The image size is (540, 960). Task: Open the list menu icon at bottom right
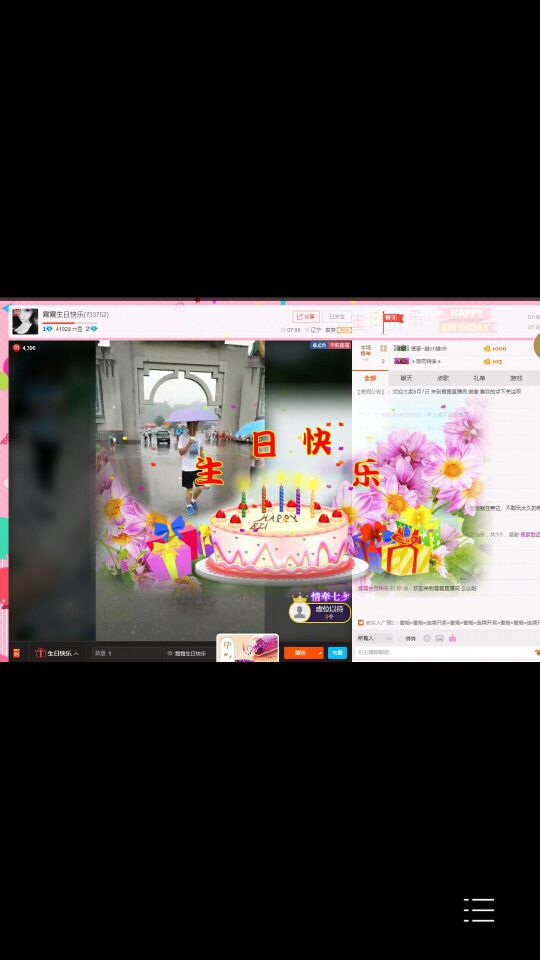[479, 910]
